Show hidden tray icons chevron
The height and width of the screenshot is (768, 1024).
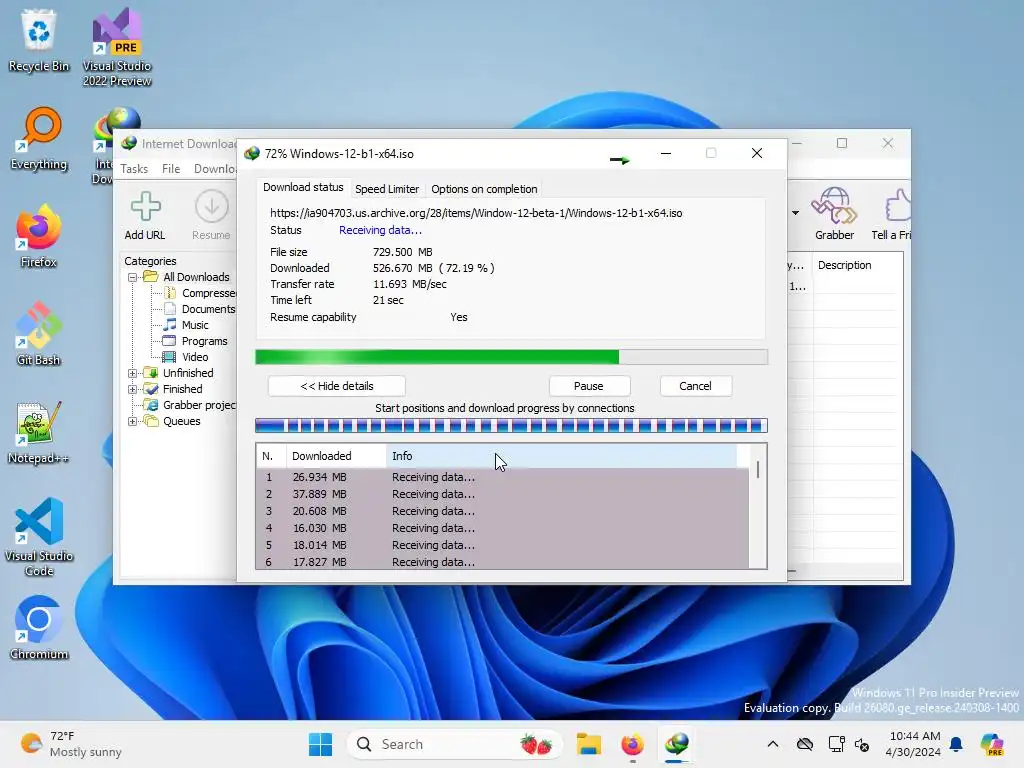pyautogui.click(x=773, y=744)
